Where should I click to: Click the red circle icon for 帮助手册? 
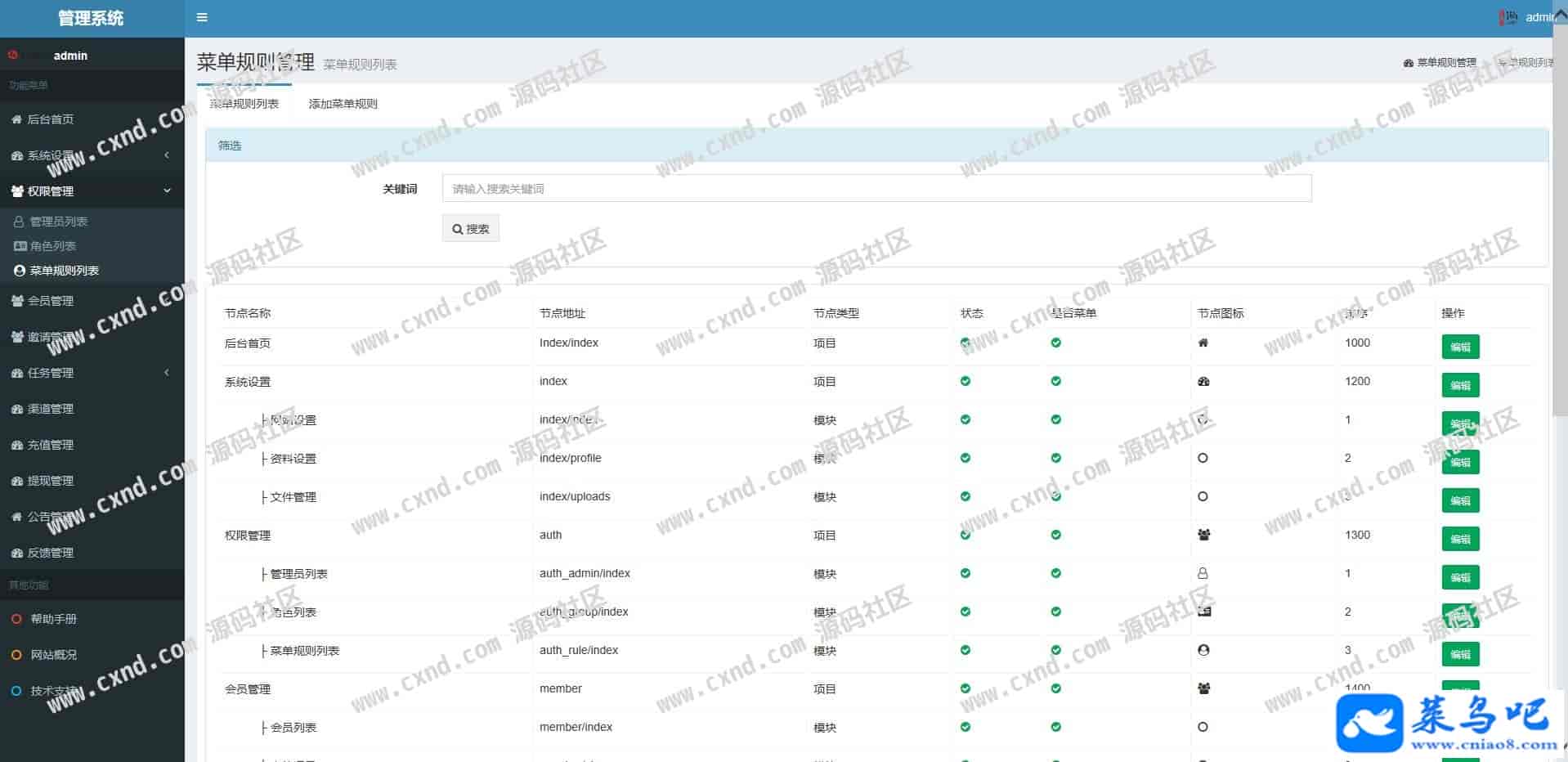(16, 619)
